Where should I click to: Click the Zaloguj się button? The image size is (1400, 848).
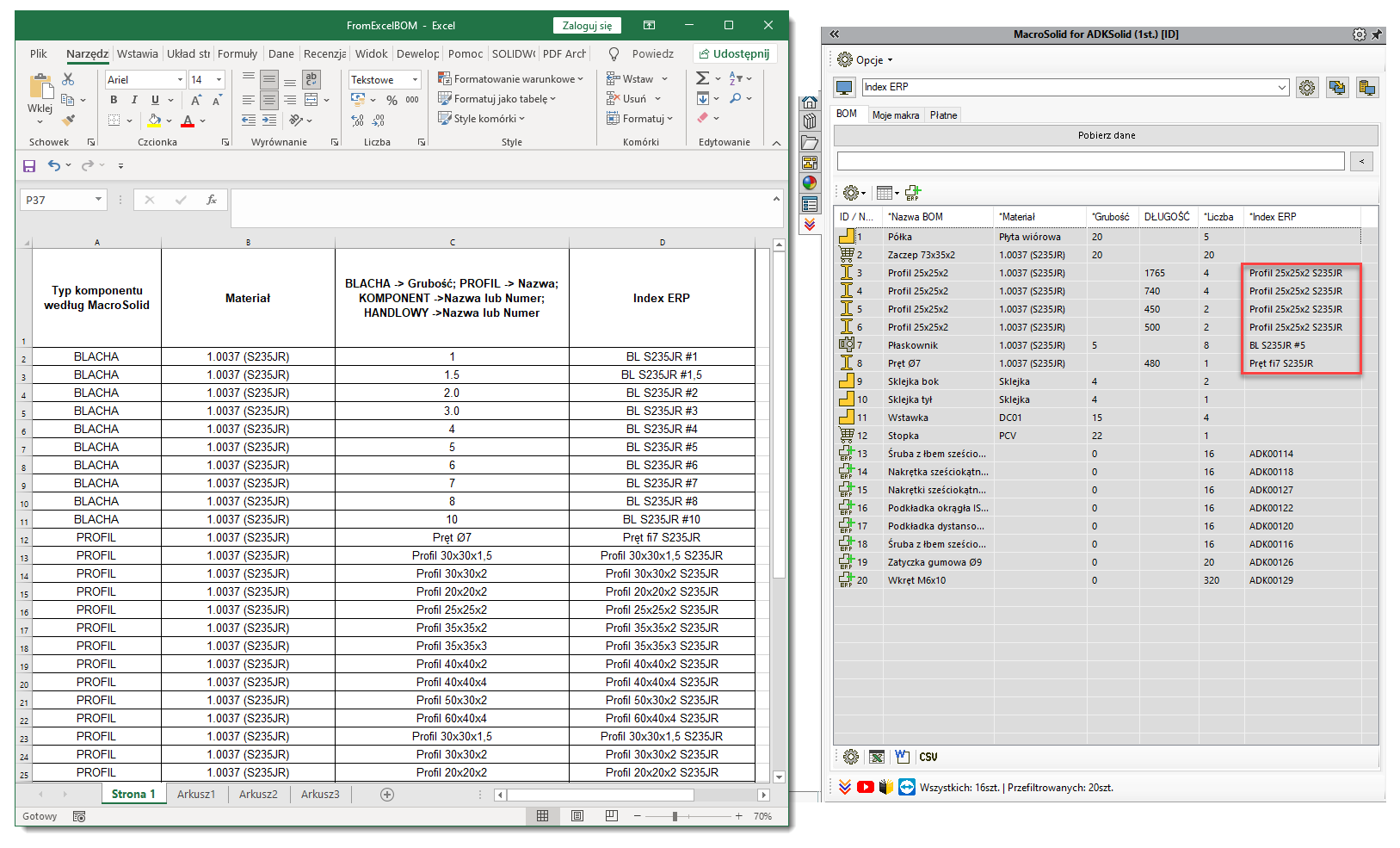click(587, 26)
